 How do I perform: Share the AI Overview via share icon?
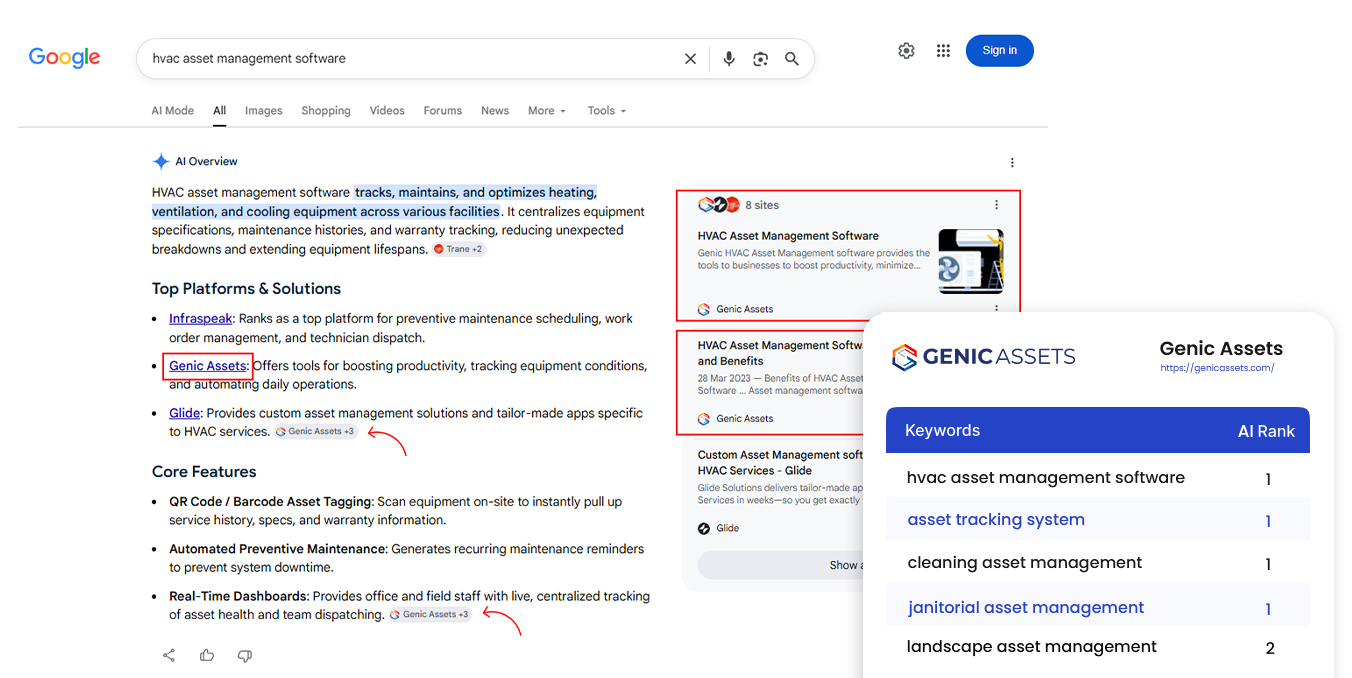(x=169, y=655)
